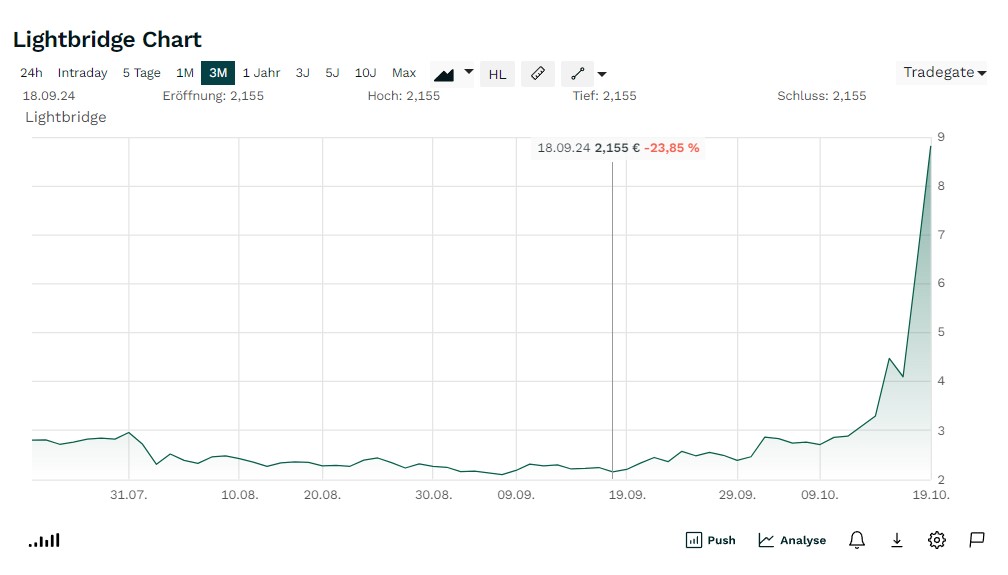Expand the drawing tools dropdown arrow

coord(602,74)
